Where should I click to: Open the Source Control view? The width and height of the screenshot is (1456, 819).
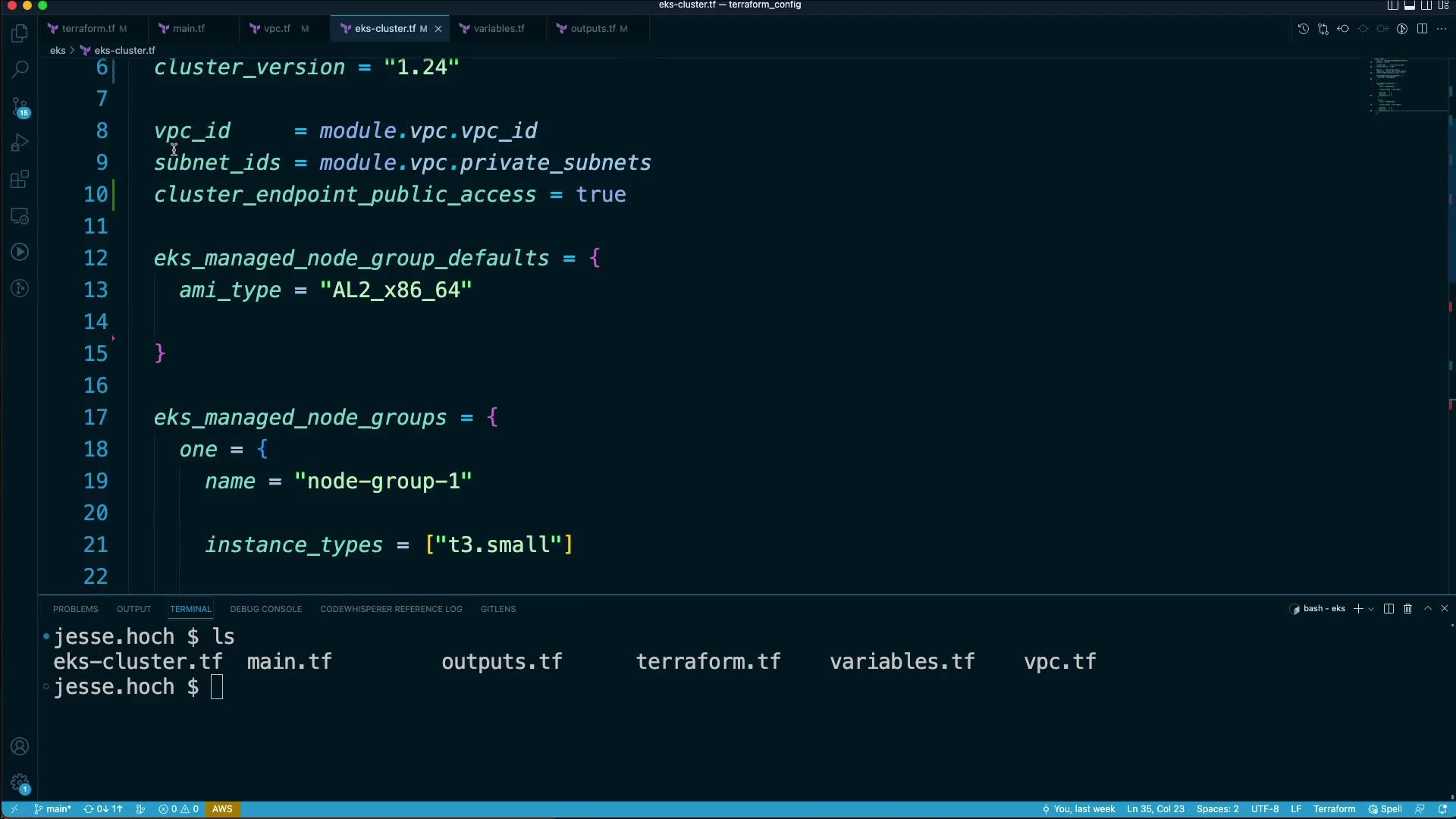tap(20, 106)
